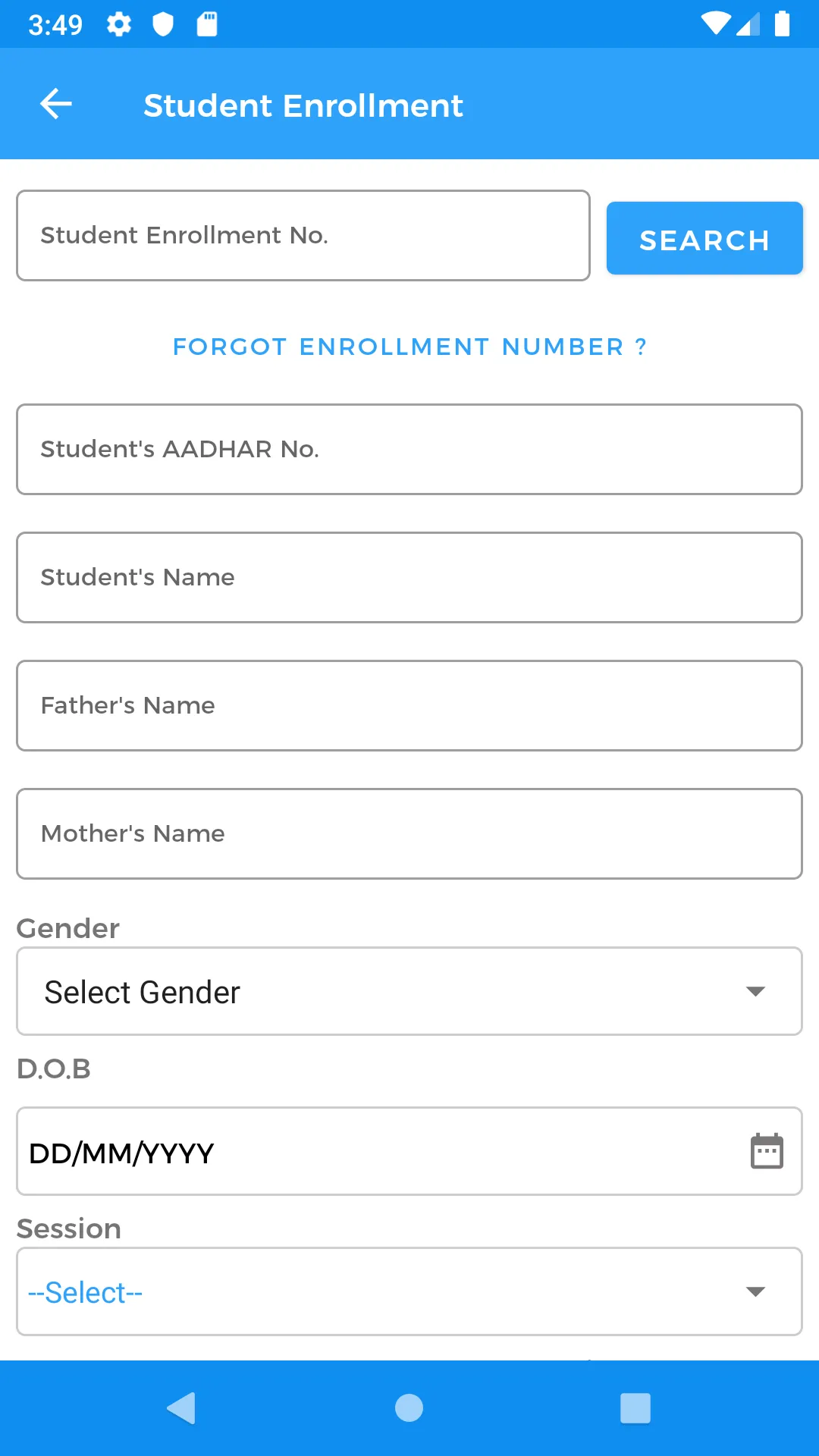Select the Student's Name input
The height and width of the screenshot is (1456, 819).
tap(409, 578)
